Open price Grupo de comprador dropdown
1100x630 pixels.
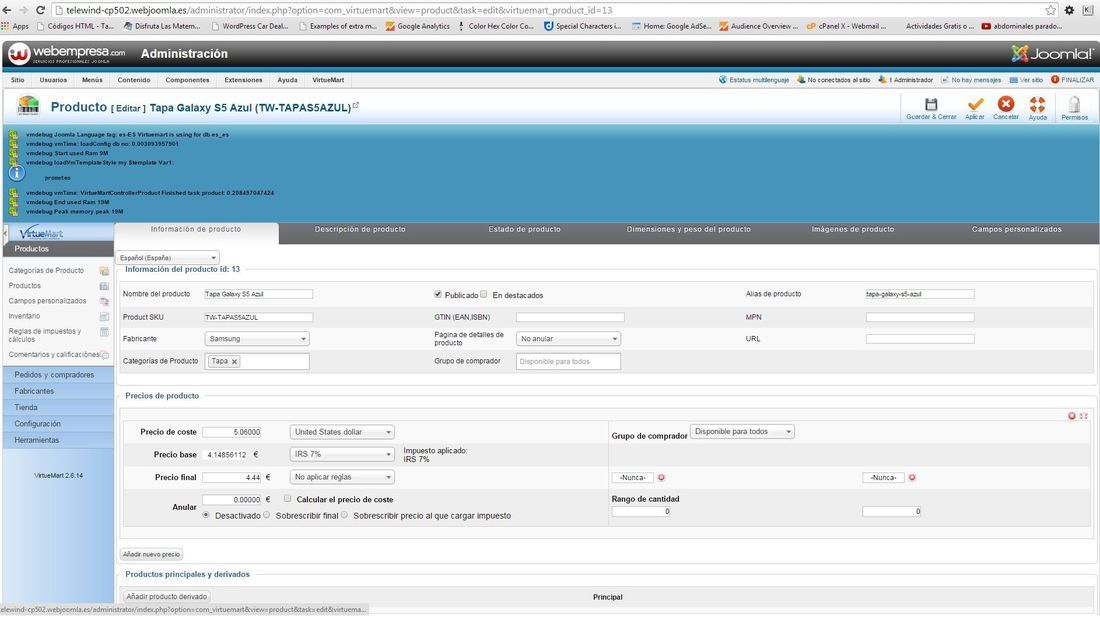742,431
